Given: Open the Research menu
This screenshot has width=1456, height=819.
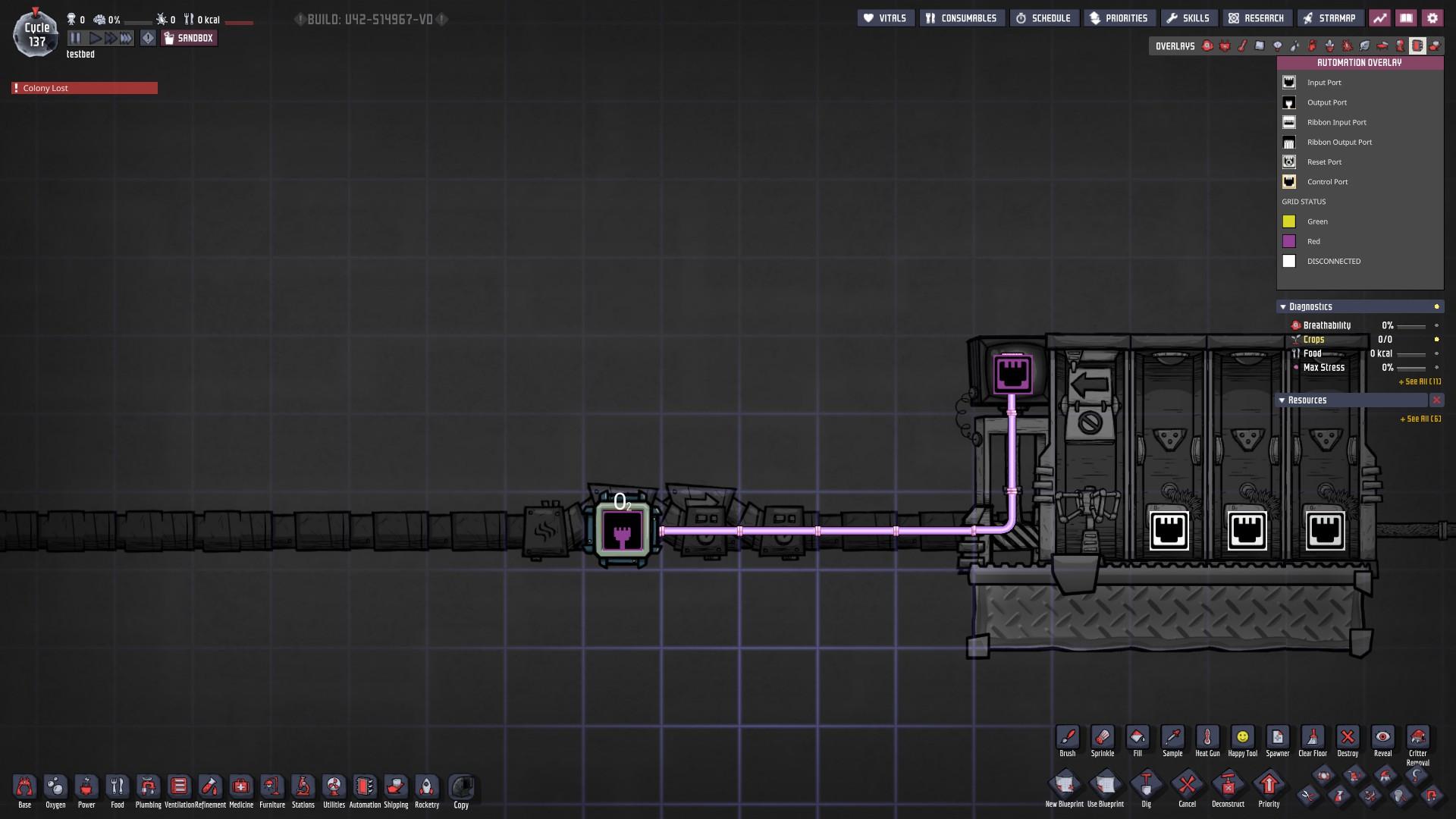Looking at the screenshot, I should click(1256, 18).
